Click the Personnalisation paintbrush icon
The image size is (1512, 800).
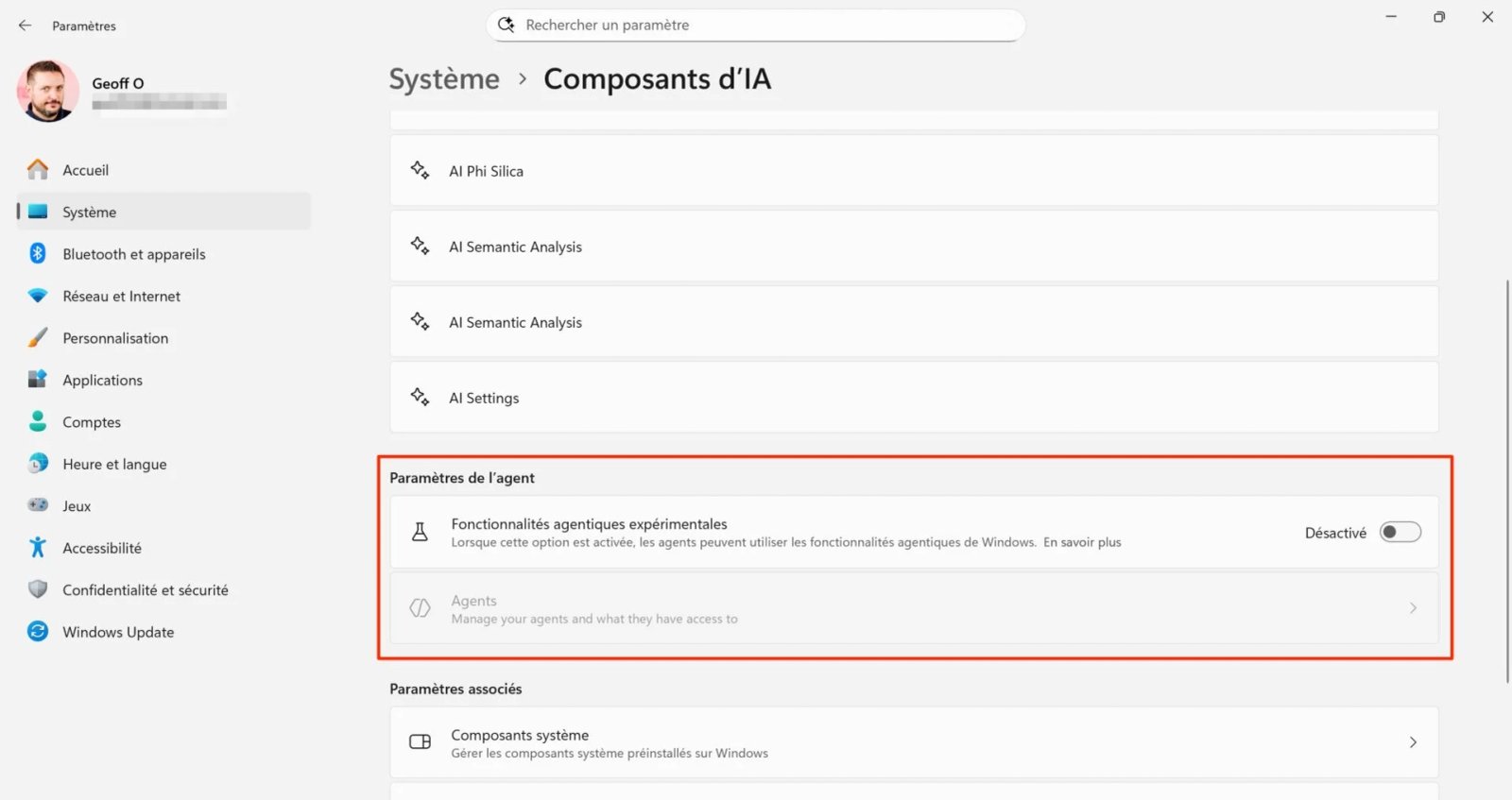coord(38,337)
